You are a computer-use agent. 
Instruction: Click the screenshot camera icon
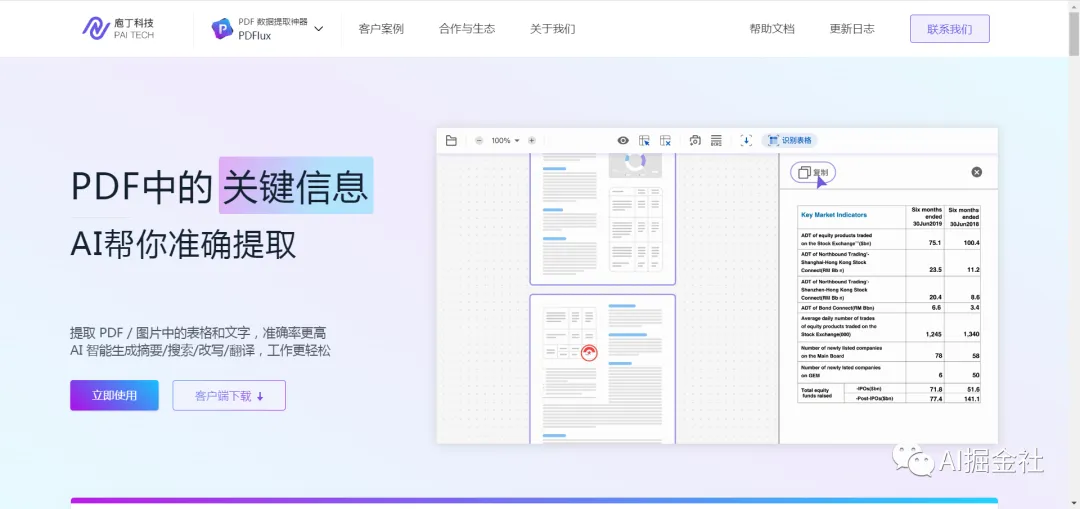click(x=695, y=141)
